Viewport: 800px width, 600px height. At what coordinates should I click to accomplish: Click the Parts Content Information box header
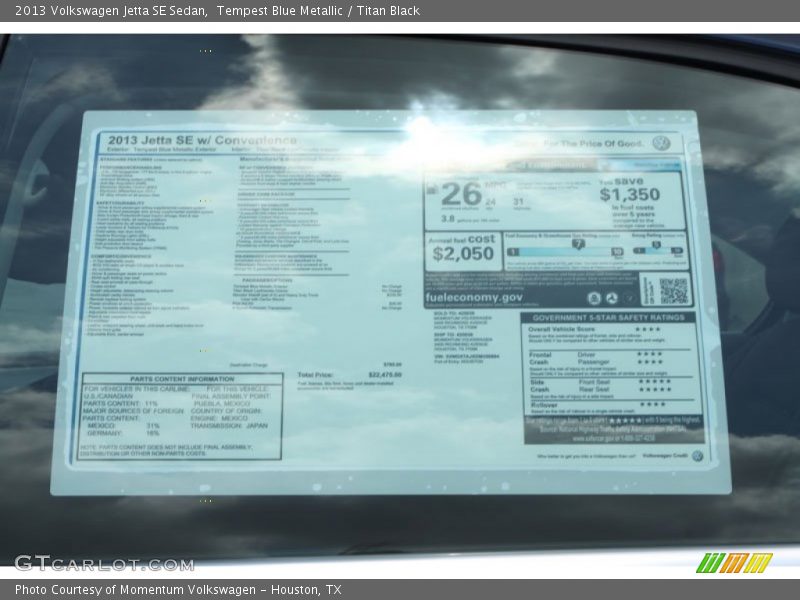pos(182,379)
